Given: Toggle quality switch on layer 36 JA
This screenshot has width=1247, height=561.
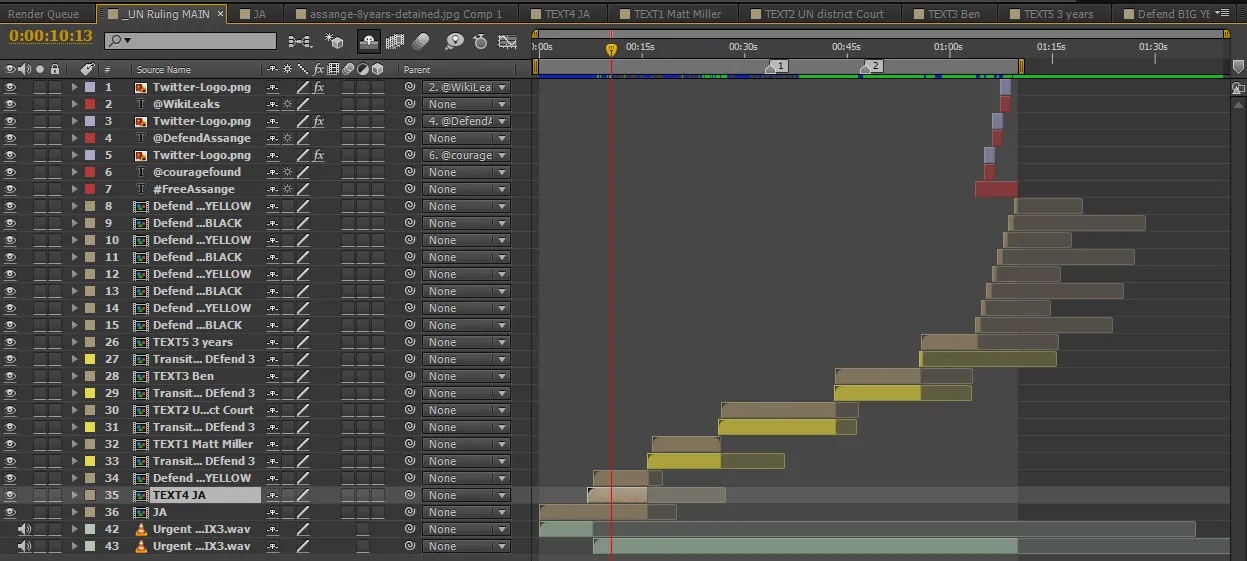Looking at the screenshot, I should (x=303, y=512).
